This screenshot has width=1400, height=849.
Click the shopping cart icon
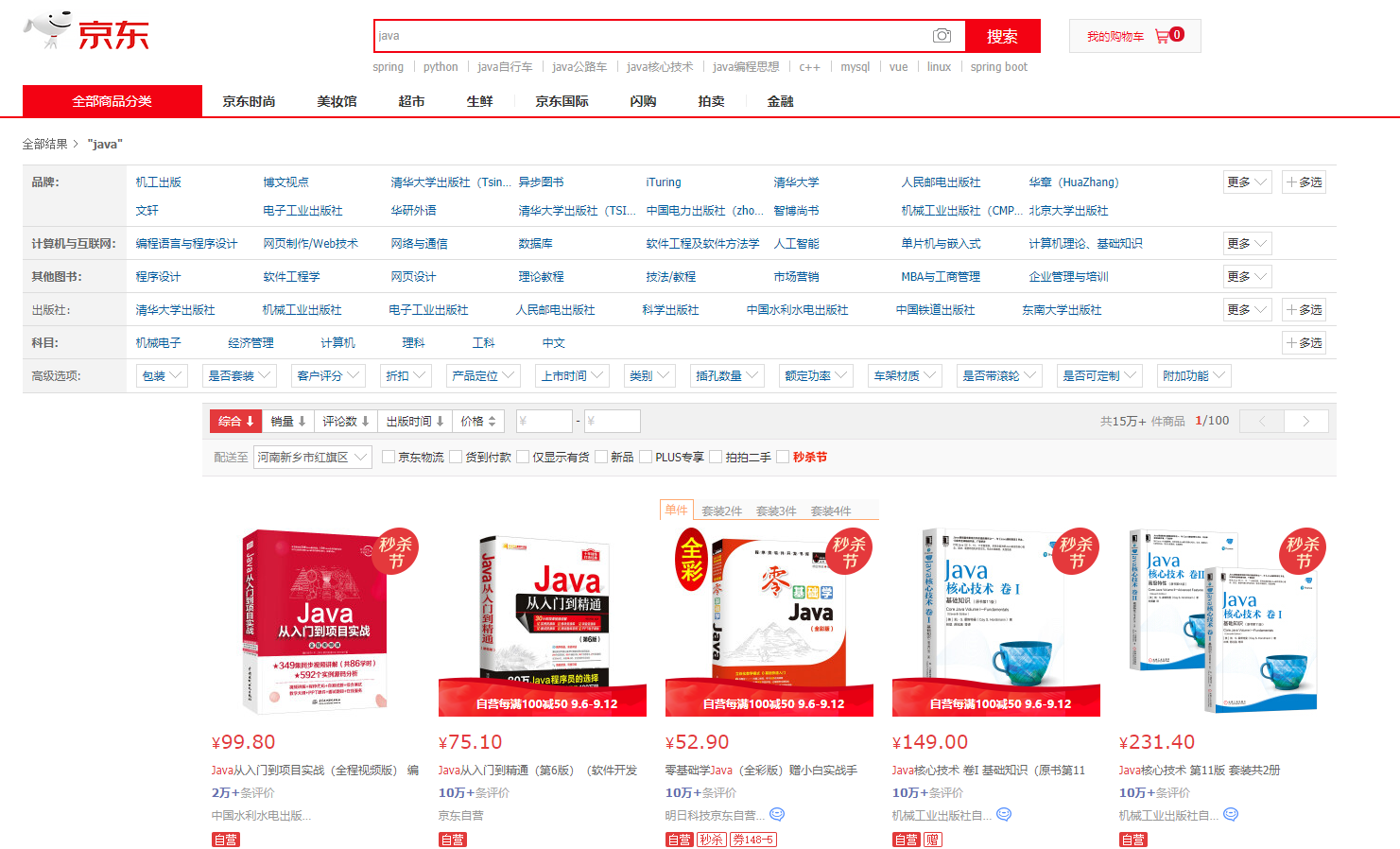click(x=1162, y=36)
